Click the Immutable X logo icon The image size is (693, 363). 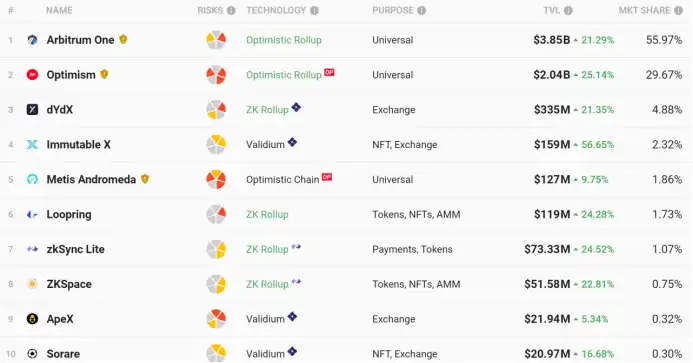(32, 145)
